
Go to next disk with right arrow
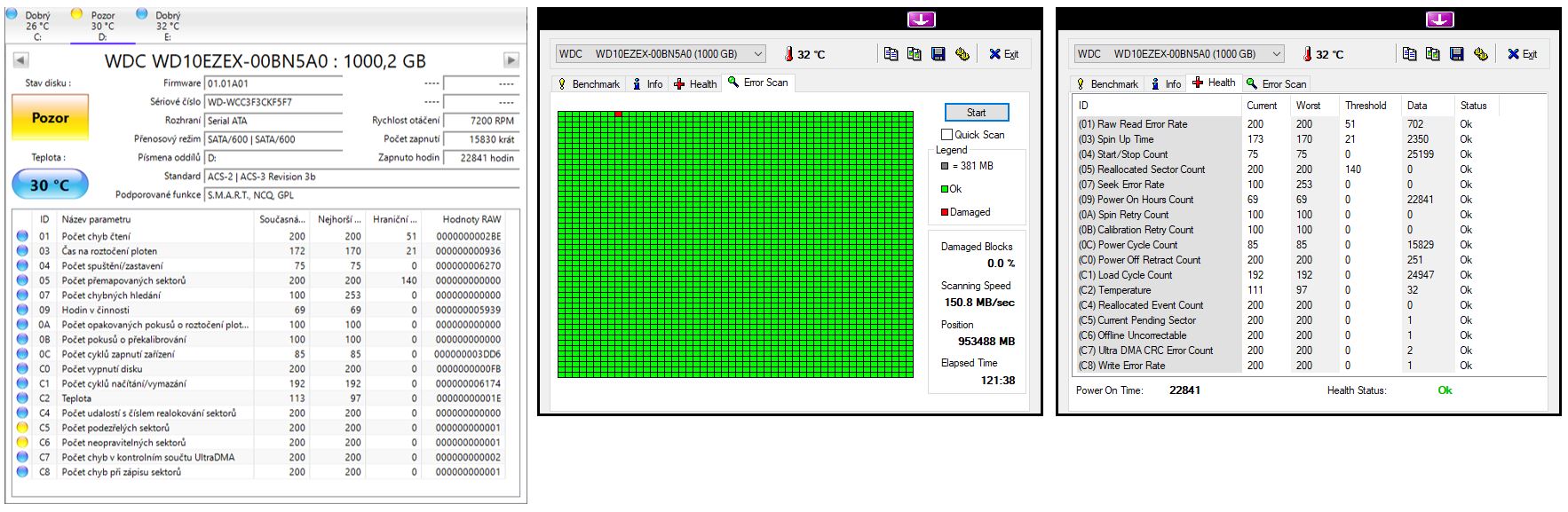[511, 60]
